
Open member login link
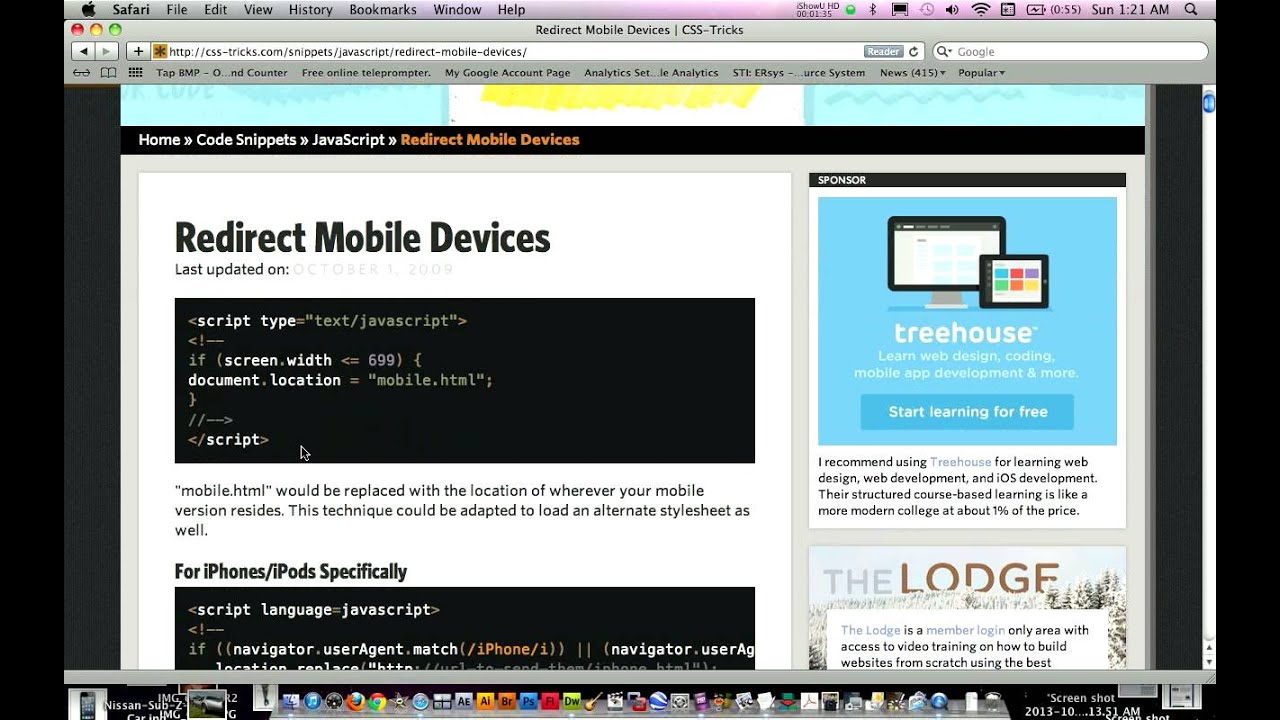click(965, 630)
